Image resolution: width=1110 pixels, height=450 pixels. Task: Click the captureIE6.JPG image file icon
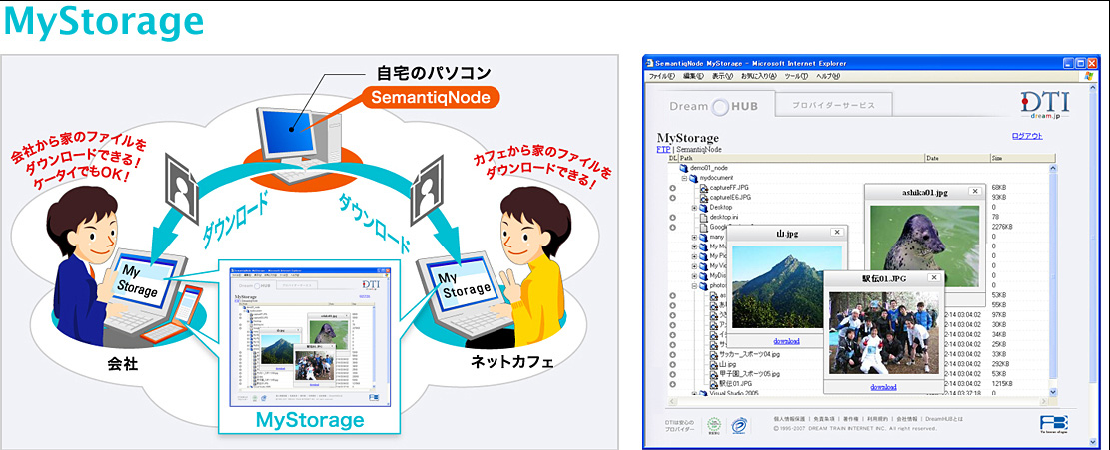tap(704, 198)
